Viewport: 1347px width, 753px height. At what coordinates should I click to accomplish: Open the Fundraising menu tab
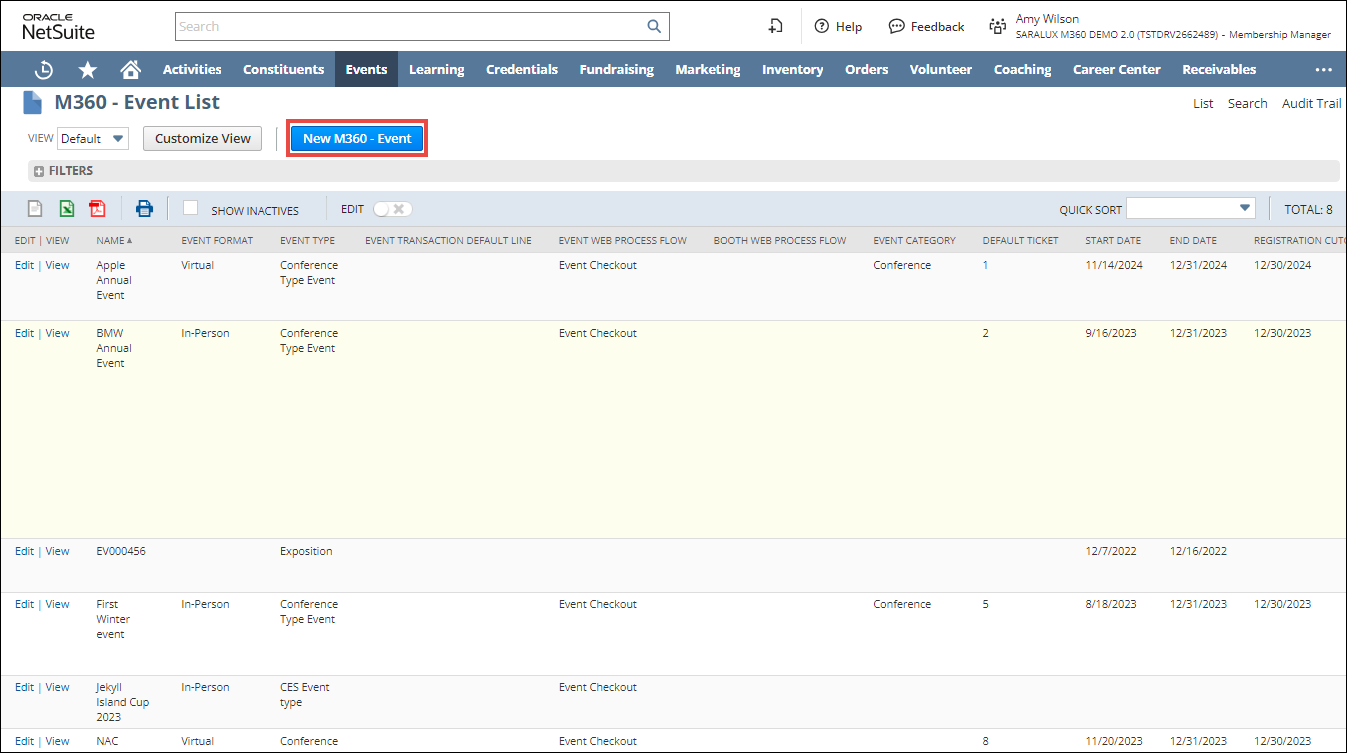tap(616, 70)
